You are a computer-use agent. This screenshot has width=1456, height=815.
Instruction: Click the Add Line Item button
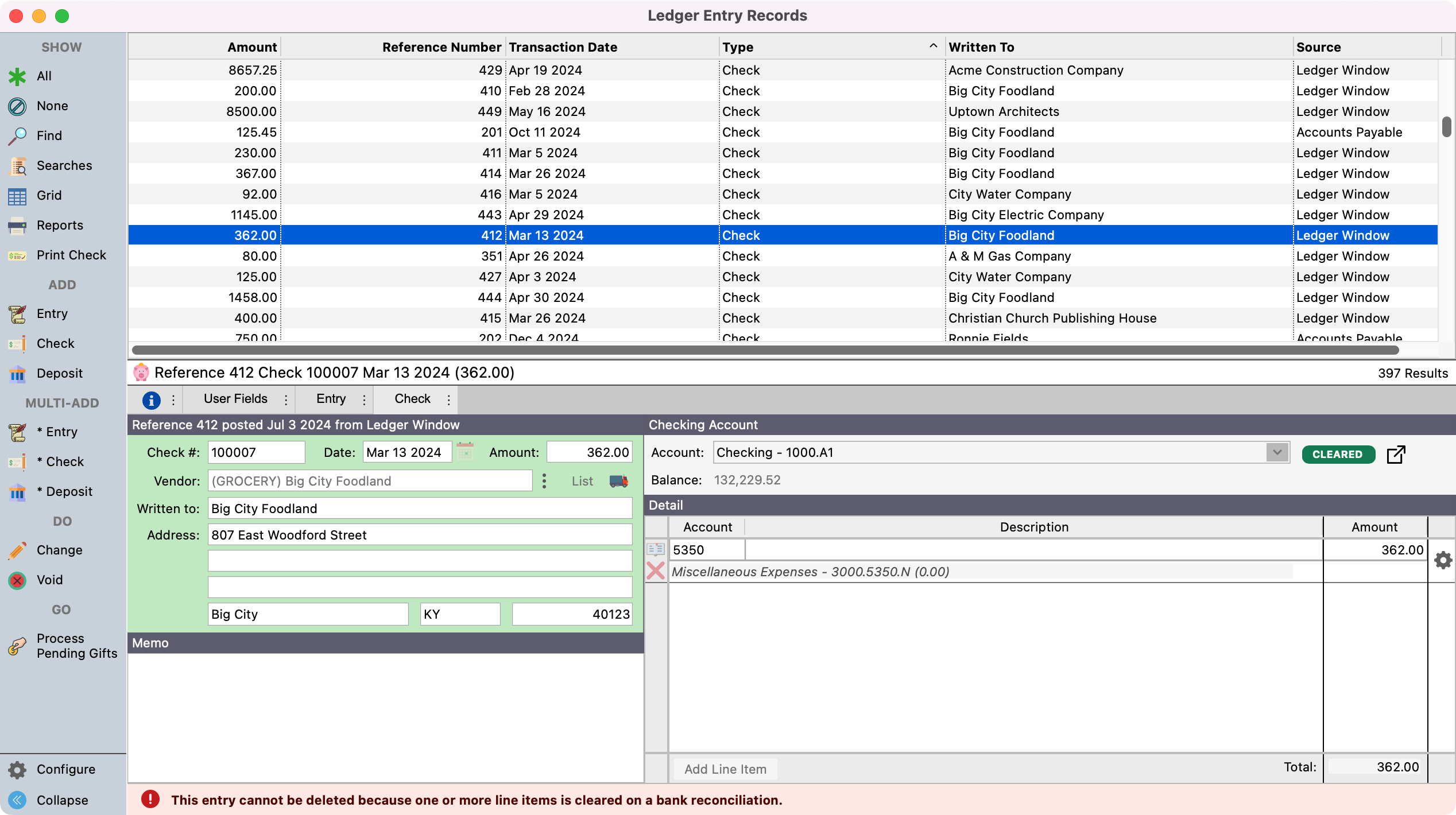tap(725, 769)
